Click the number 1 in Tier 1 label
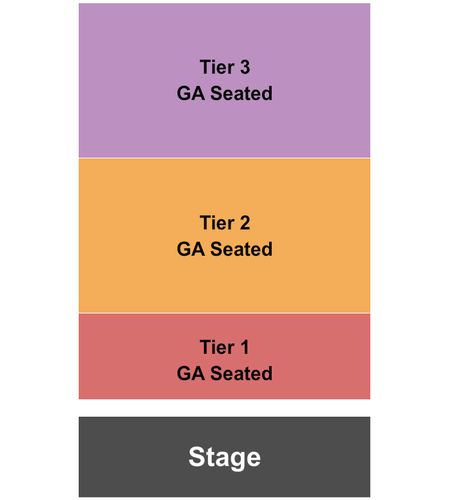 tap(245, 347)
